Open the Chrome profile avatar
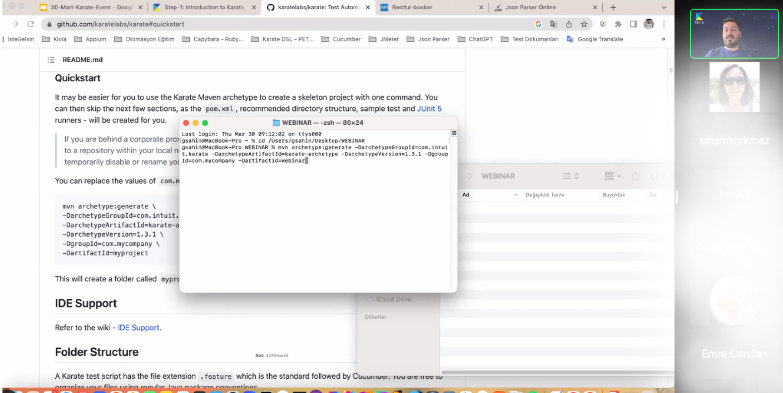Screen dimensions: 783x393 point(649,24)
